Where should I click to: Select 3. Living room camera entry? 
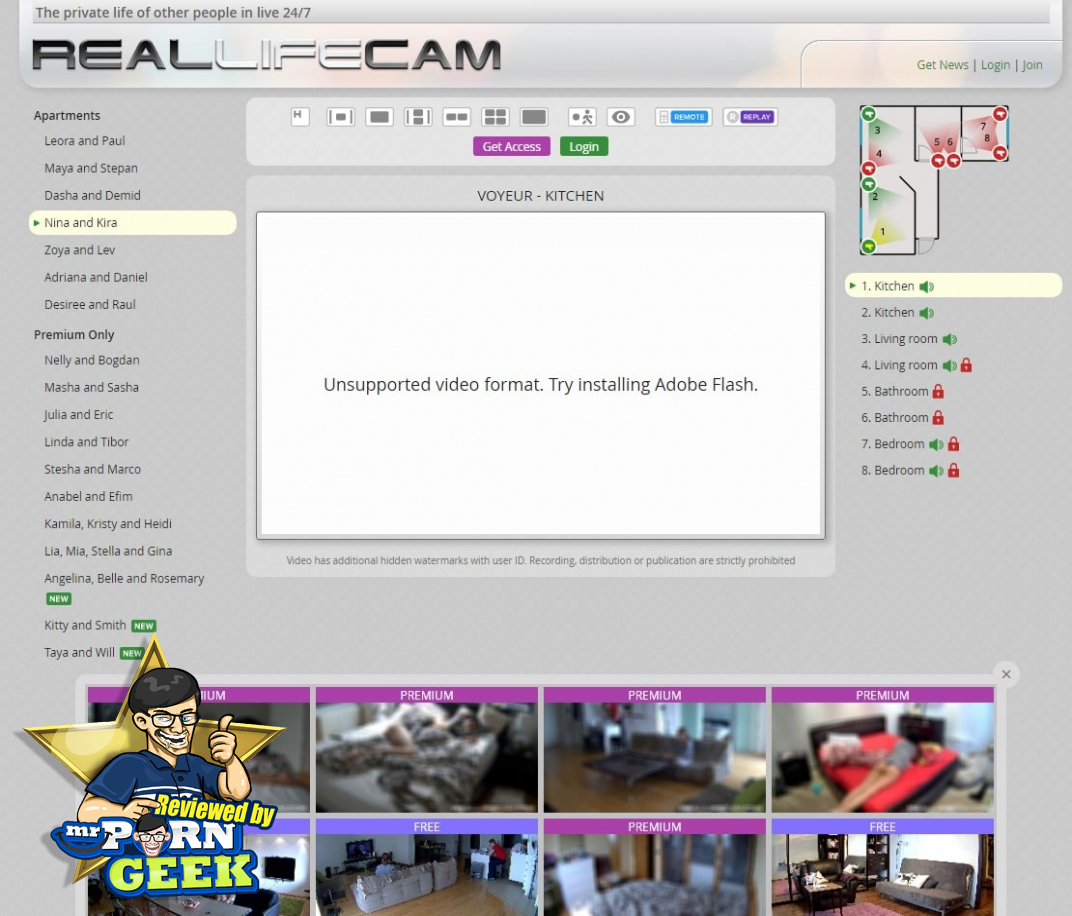(899, 339)
